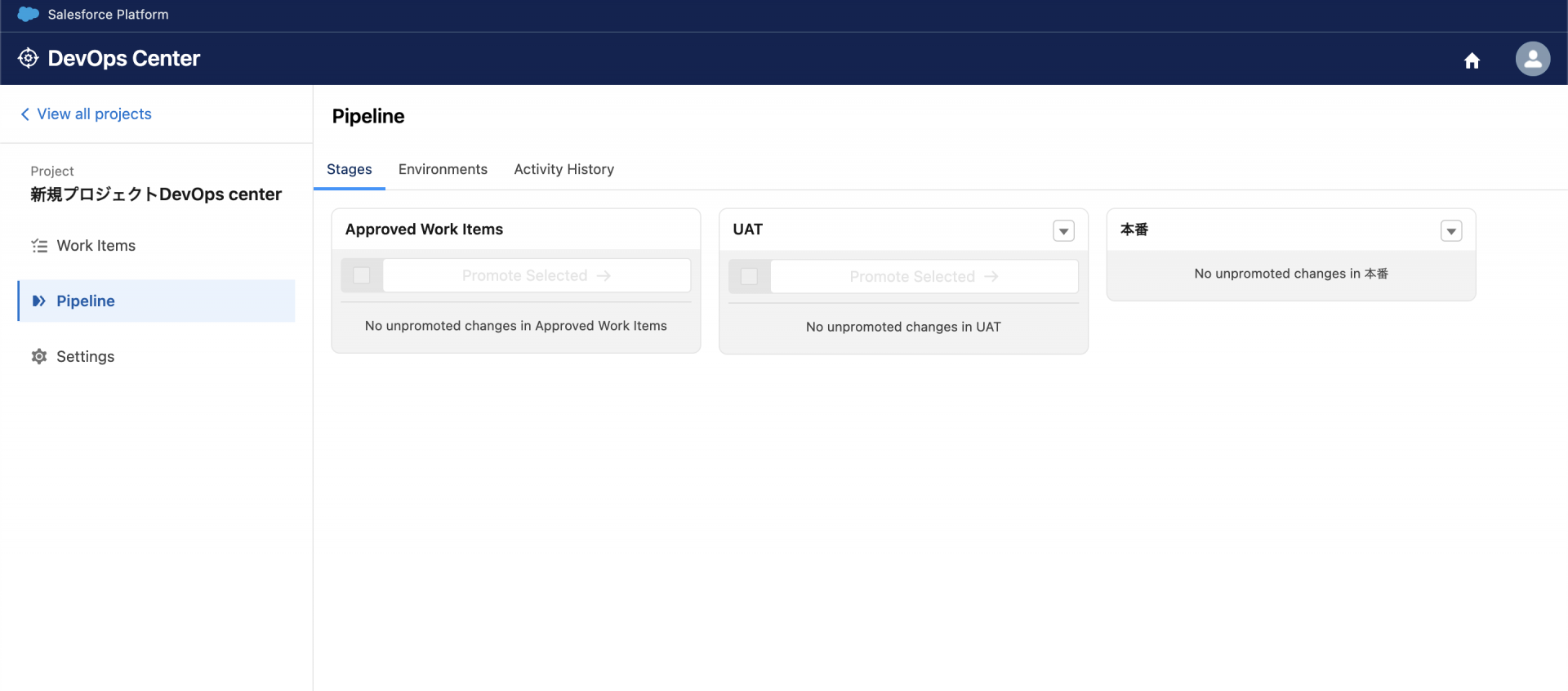Viewport: 1568px width, 691px height.
Task: Open the user profile avatar menu
Action: pos(1533,59)
